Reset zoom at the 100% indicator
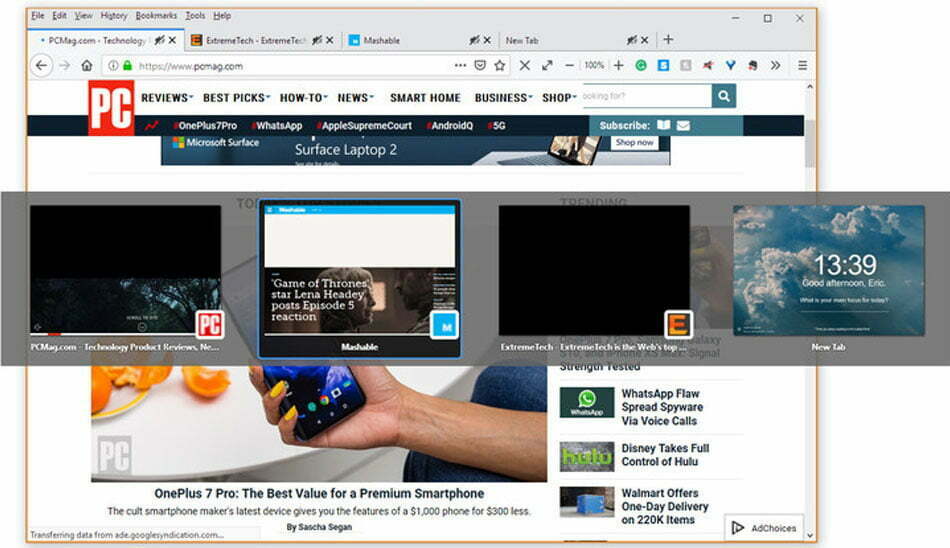The width and height of the screenshot is (950, 548). pos(594,65)
